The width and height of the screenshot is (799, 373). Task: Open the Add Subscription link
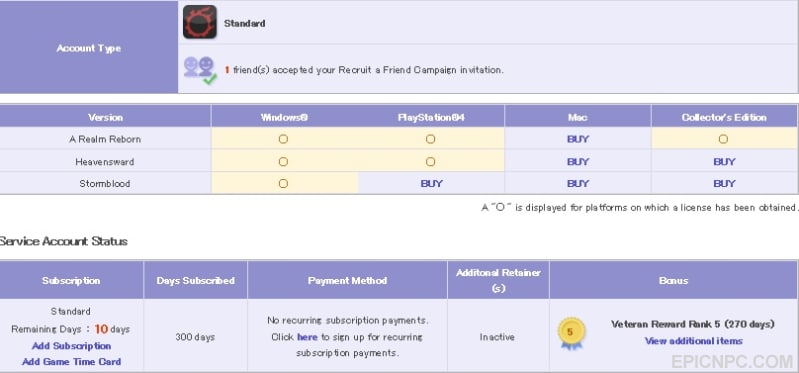point(71,346)
